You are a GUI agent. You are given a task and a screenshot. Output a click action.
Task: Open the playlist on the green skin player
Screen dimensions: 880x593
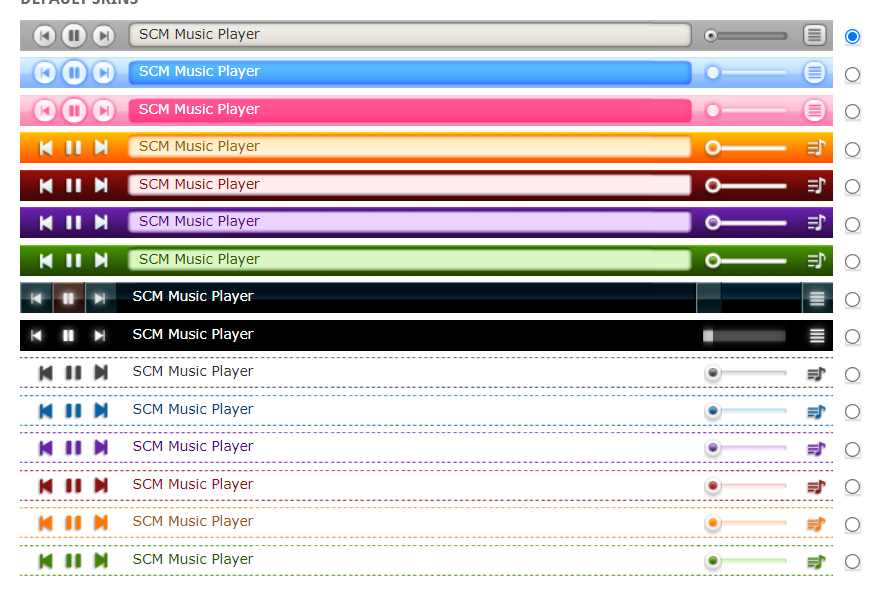[815, 259]
